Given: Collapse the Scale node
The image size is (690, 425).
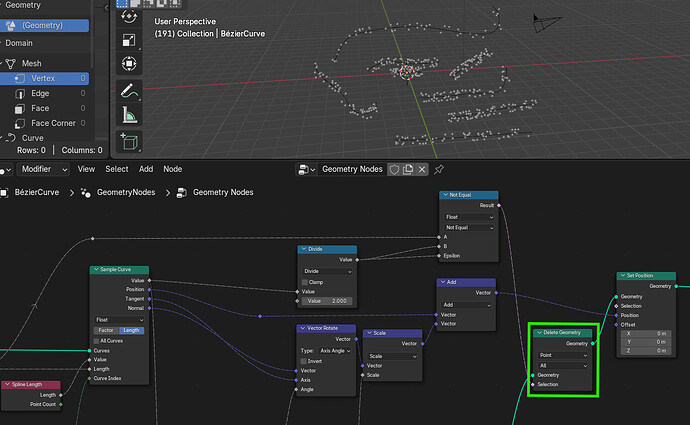Looking at the screenshot, I should [369, 333].
